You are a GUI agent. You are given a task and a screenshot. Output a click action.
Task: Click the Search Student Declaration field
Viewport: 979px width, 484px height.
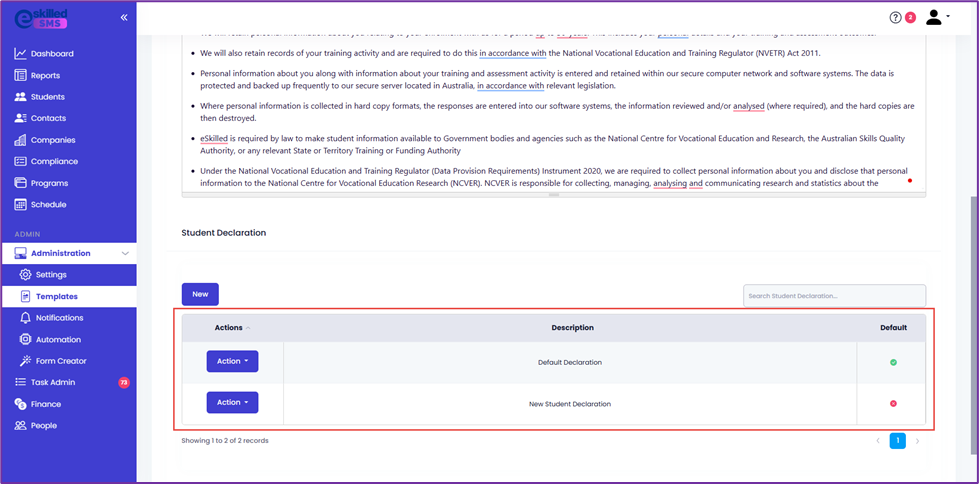(834, 295)
